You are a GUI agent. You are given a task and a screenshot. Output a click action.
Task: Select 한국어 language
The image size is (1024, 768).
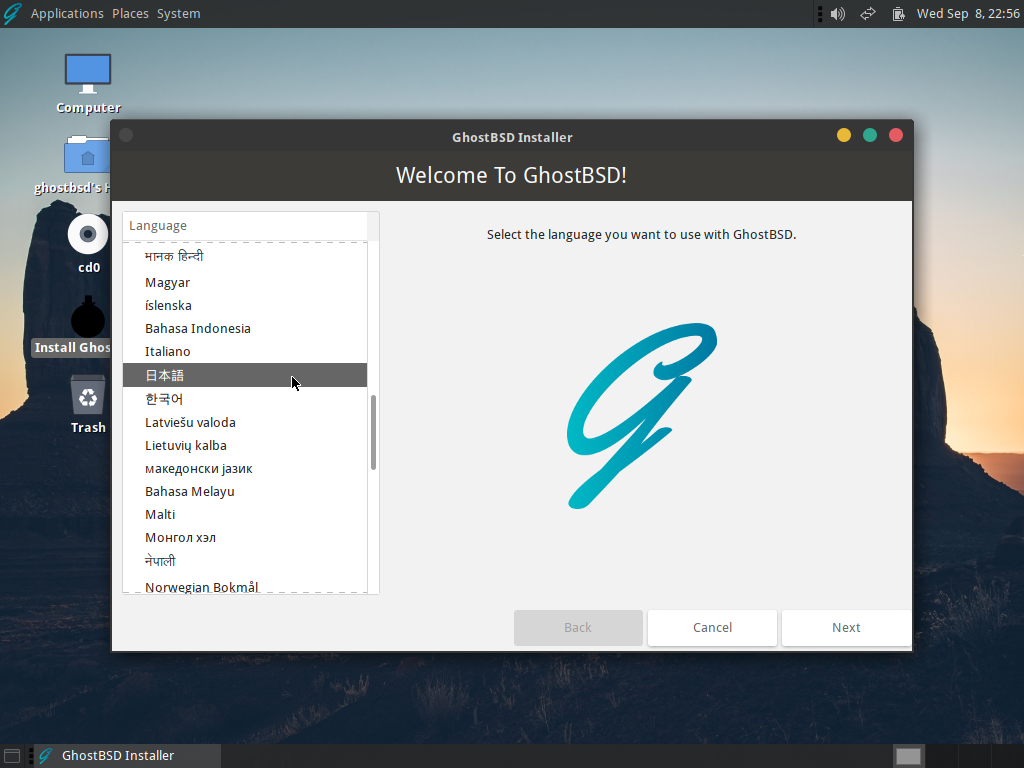coord(245,399)
